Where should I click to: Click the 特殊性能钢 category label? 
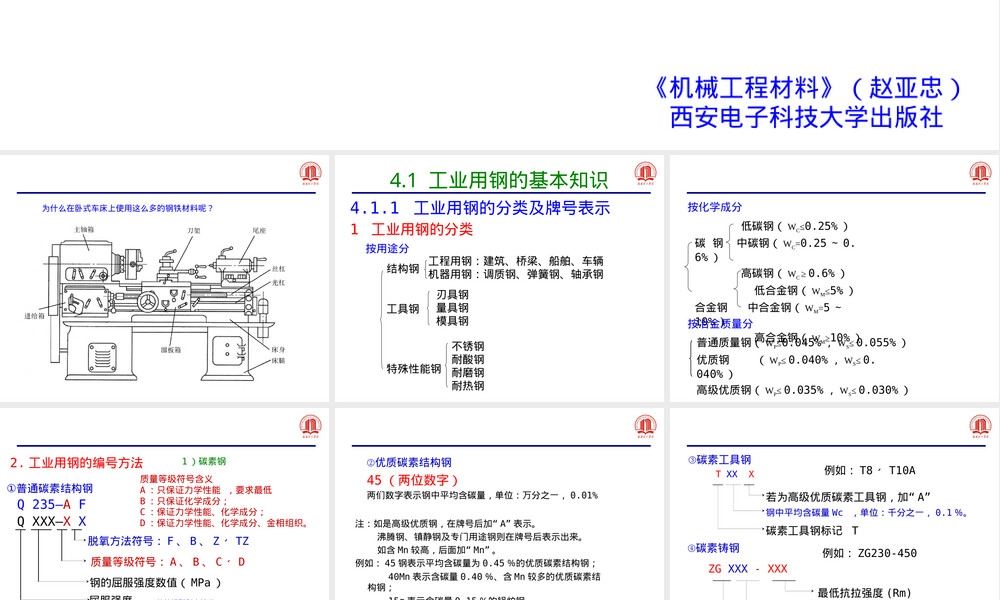(414, 369)
